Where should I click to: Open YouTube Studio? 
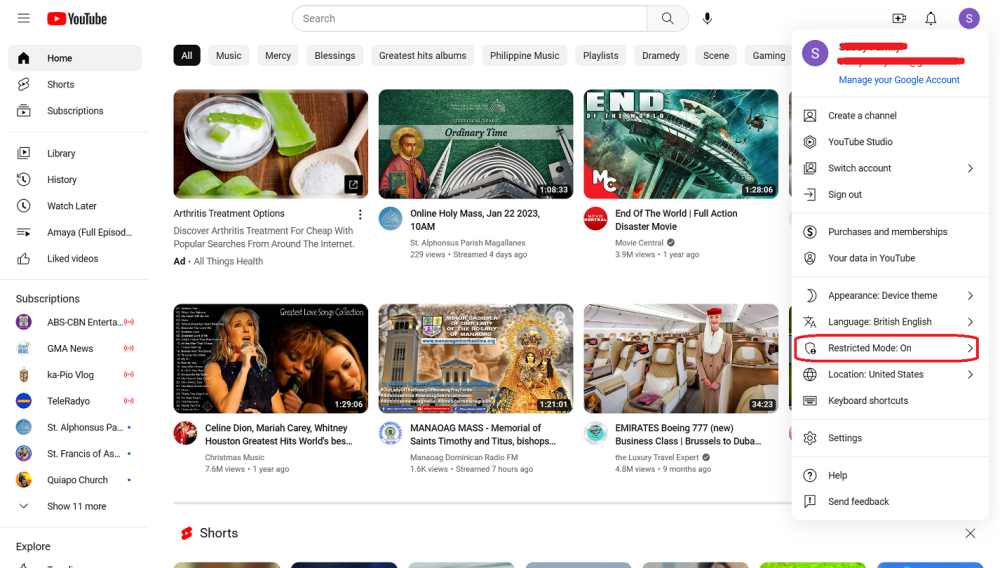(x=890, y=142)
